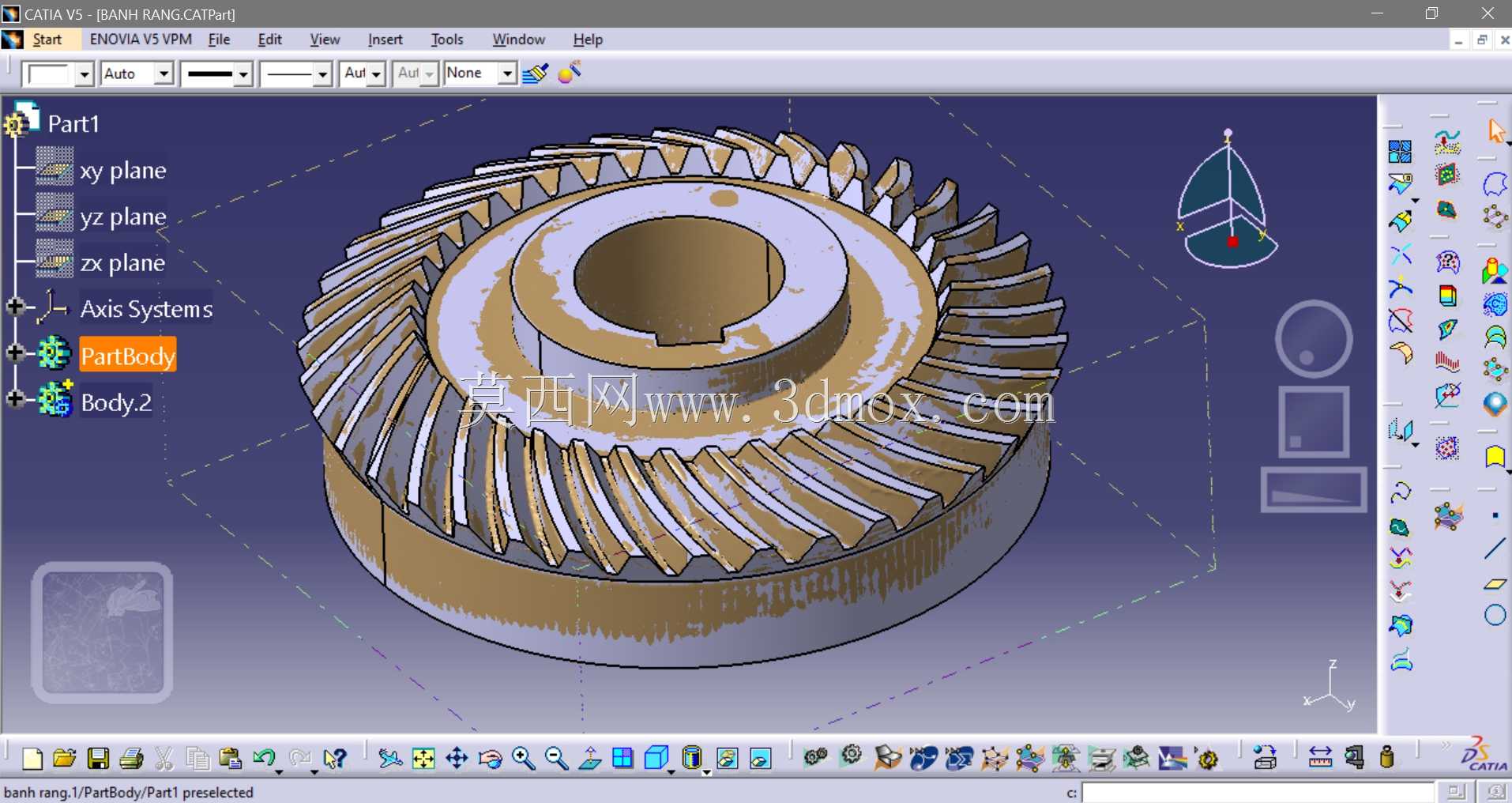The image size is (1512, 803).
Task: Open the Start menu
Action: [x=47, y=40]
